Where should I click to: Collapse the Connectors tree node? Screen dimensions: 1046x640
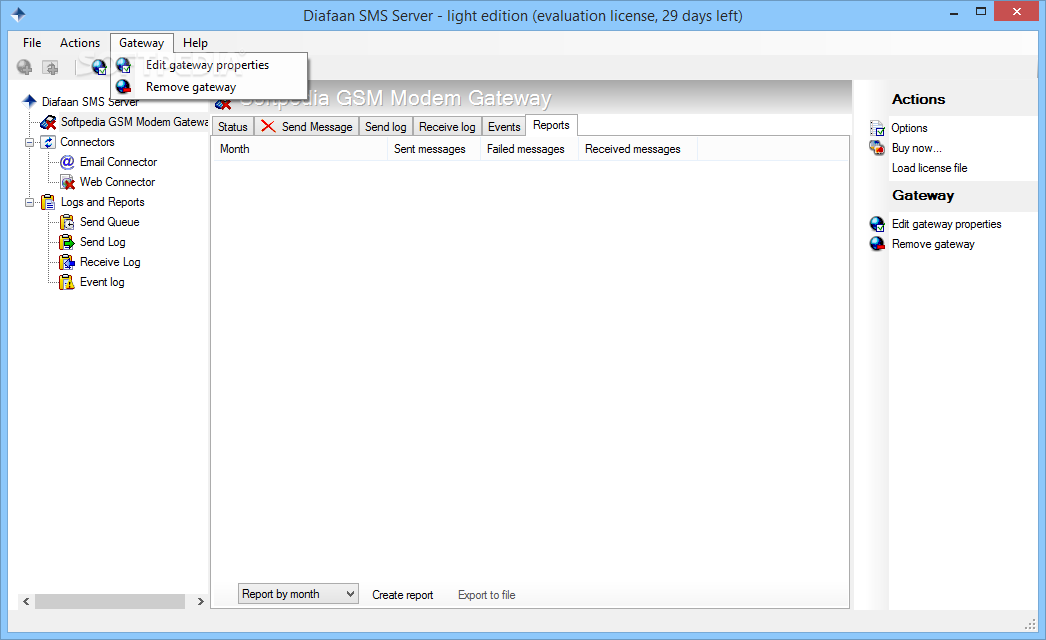[29, 142]
